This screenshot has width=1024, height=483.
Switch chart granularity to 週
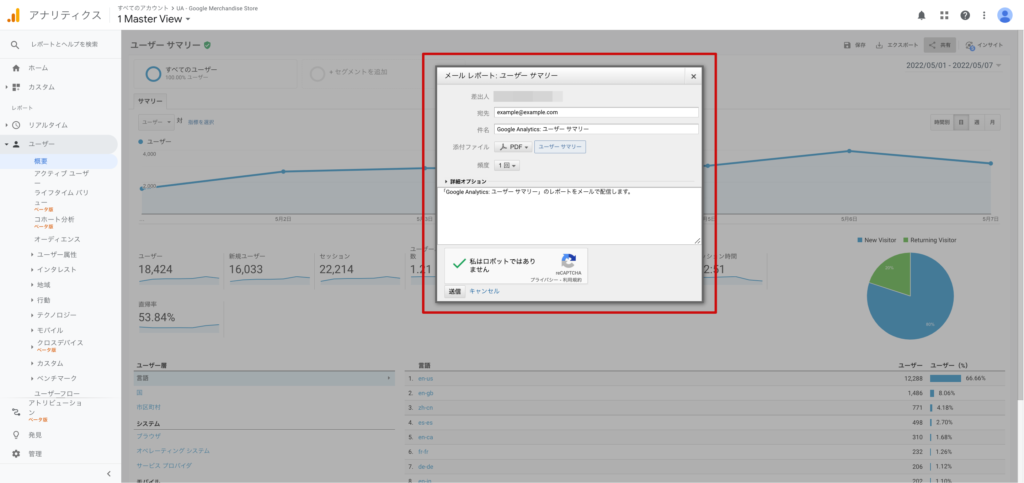976,121
